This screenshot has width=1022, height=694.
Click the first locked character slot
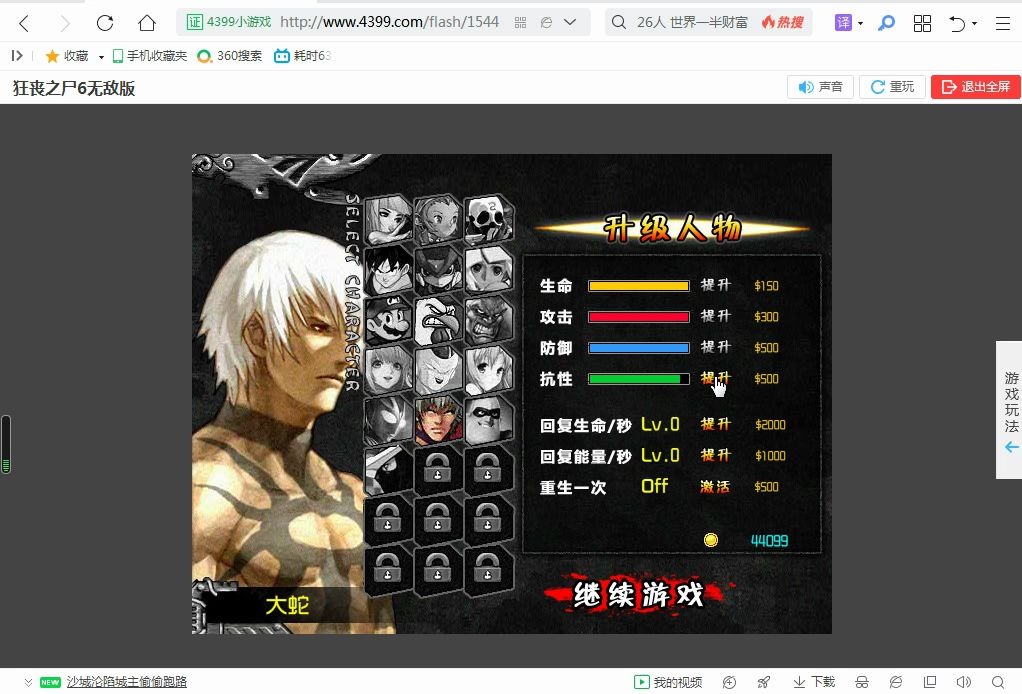438,469
